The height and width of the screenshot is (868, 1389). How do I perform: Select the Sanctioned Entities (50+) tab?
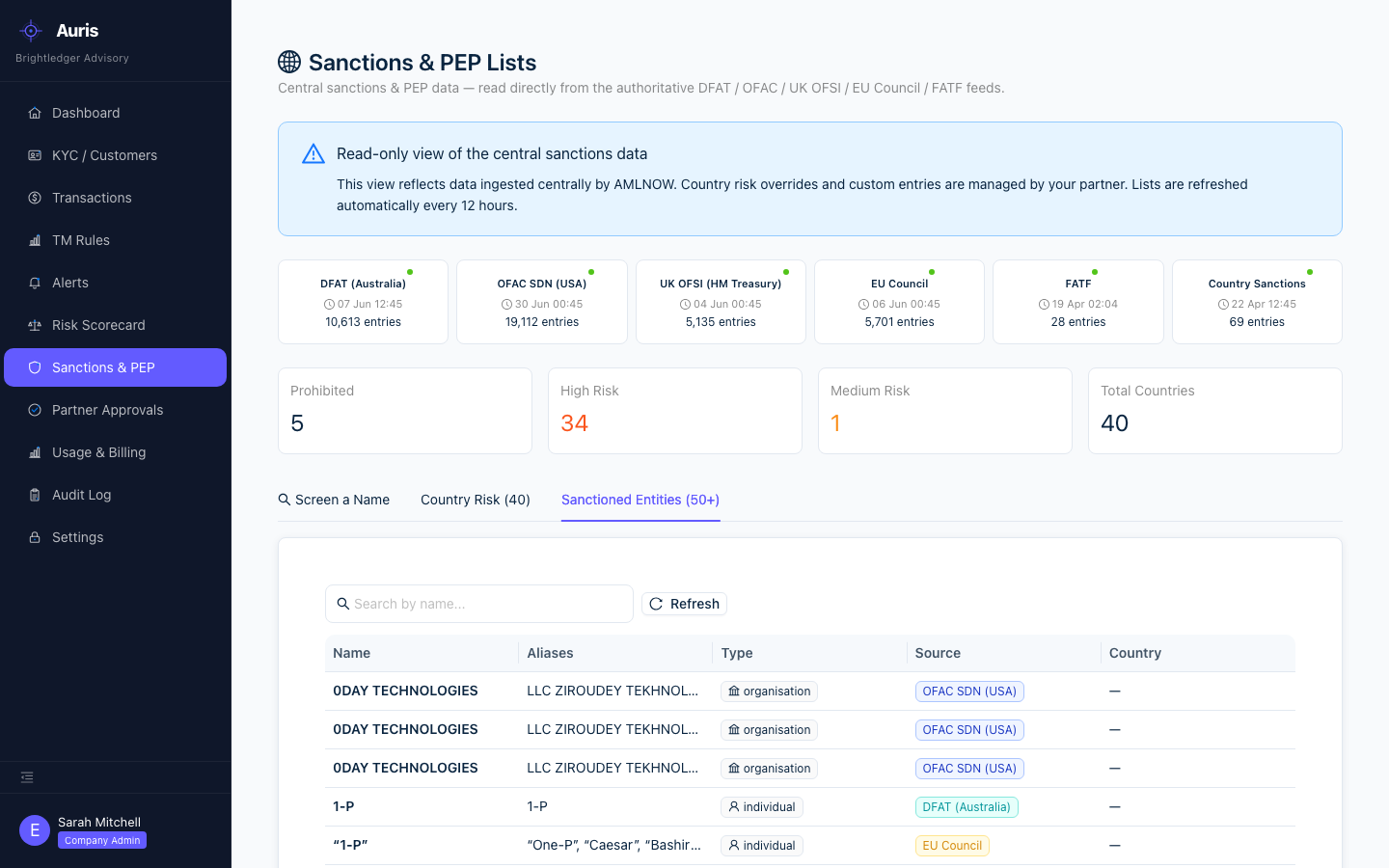tap(640, 500)
